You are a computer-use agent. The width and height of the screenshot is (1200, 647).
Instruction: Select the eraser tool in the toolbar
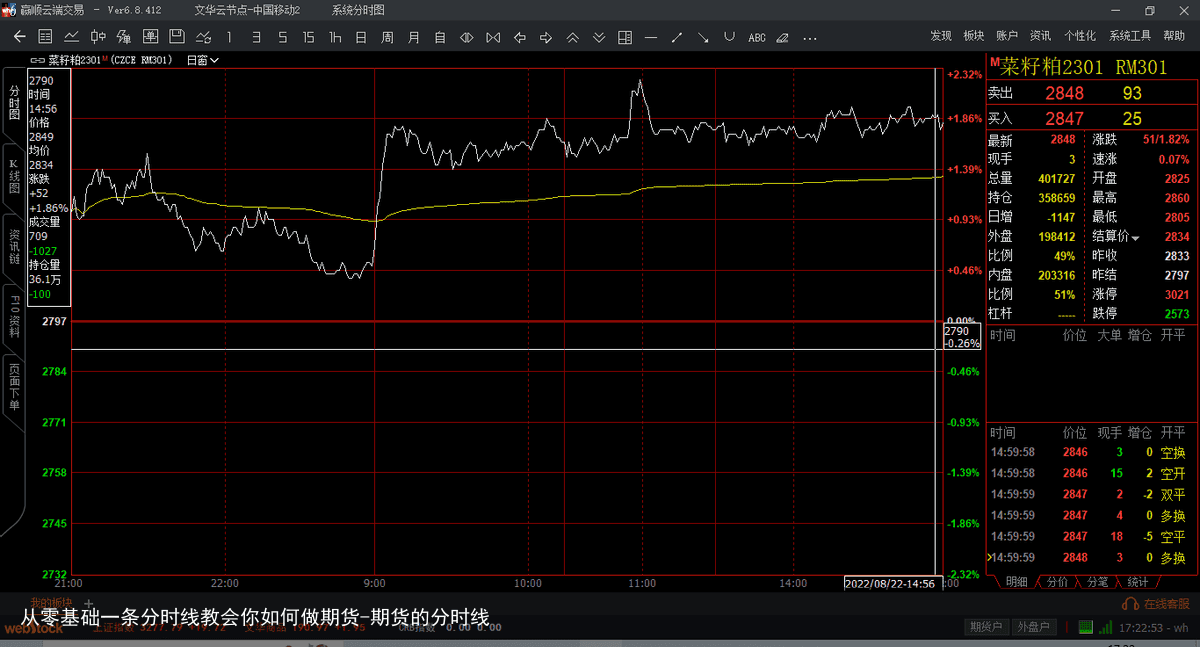pyautogui.click(x=782, y=37)
